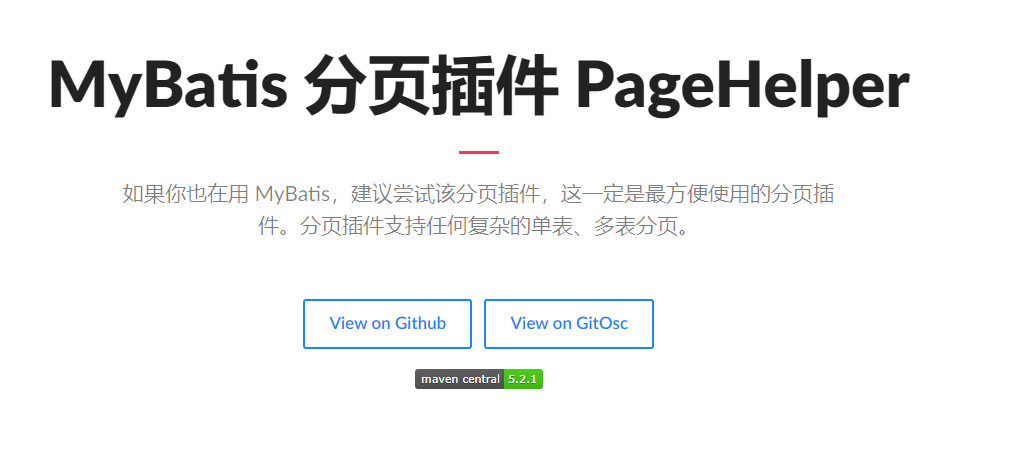Viewport: 1021px width, 450px height.
Task: Click the green 5.2.1 version badge
Action: 523,379
